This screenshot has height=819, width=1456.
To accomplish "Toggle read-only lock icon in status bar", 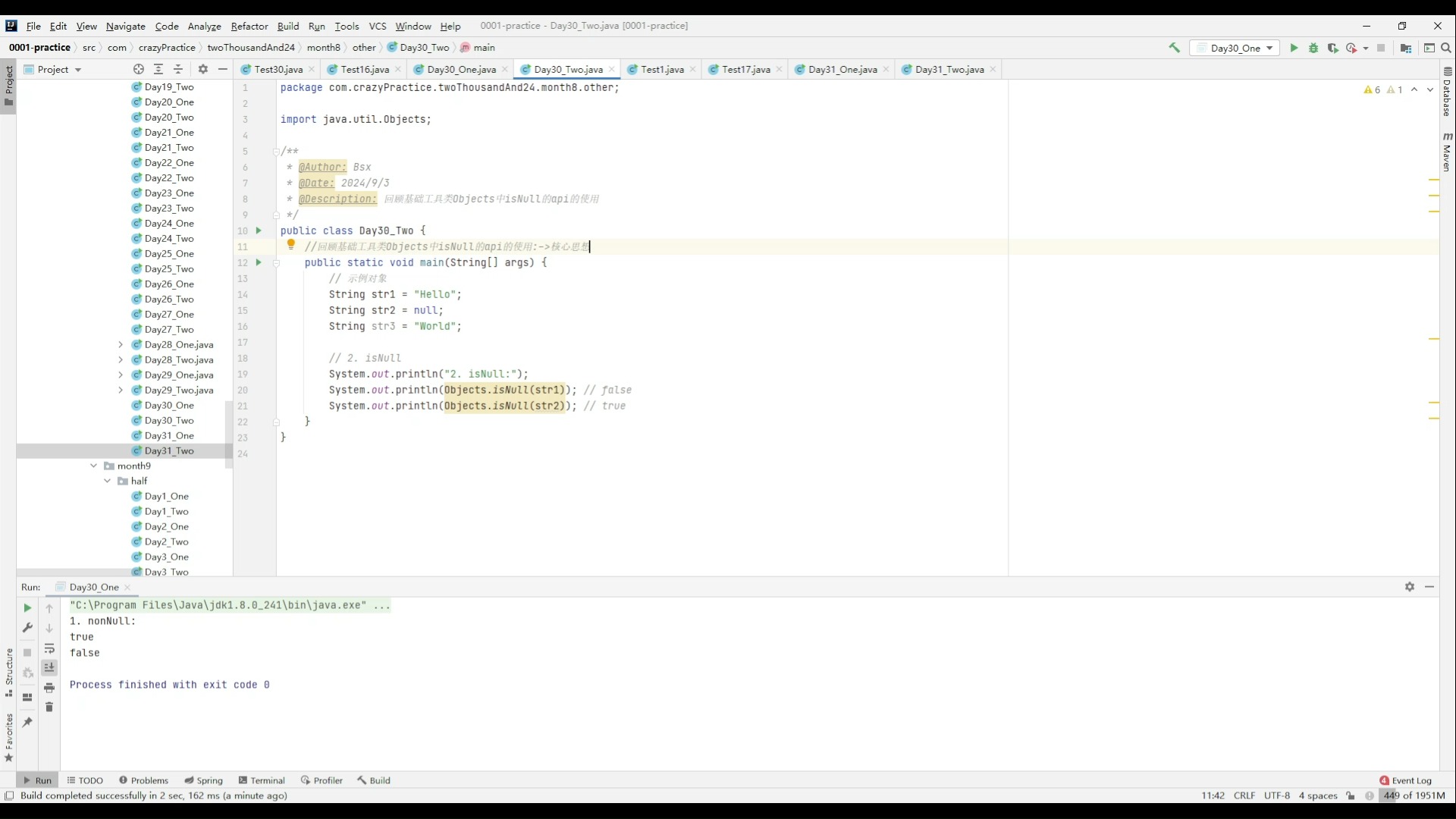I will [x=1351, y=795].
